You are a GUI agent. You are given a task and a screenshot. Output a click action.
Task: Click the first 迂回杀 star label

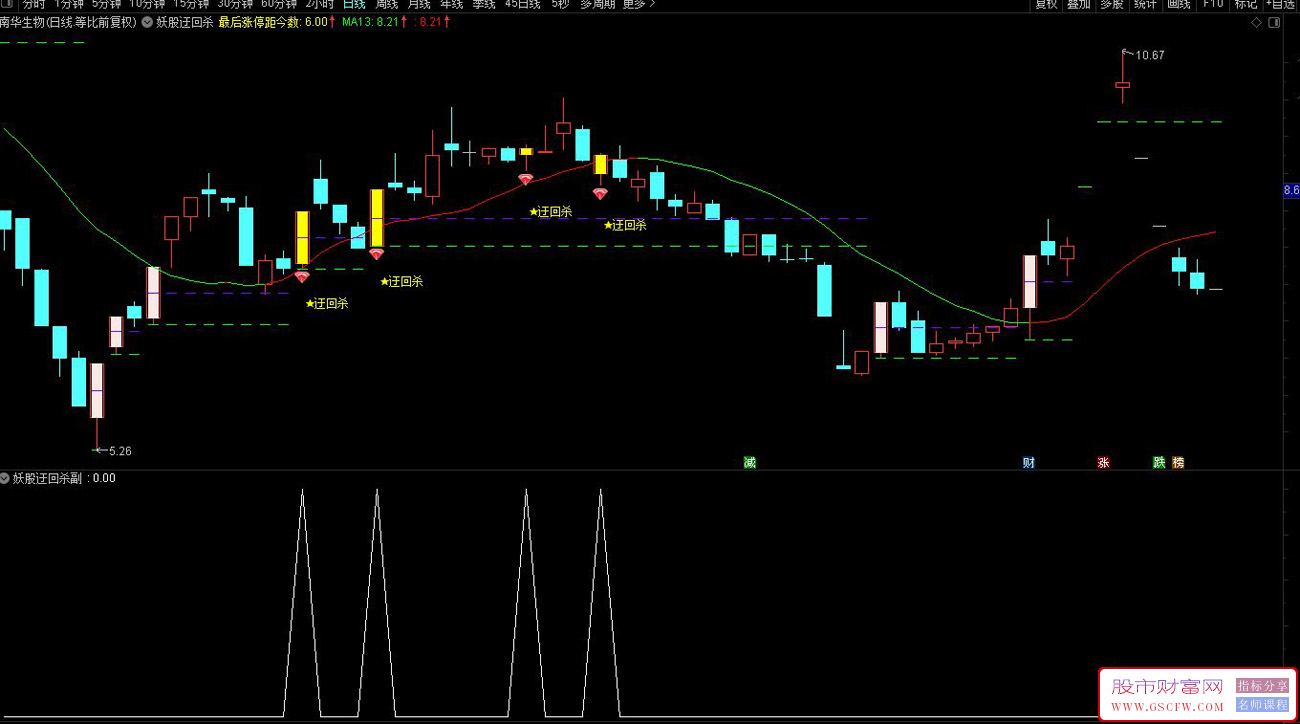click(x=327, y=303)
